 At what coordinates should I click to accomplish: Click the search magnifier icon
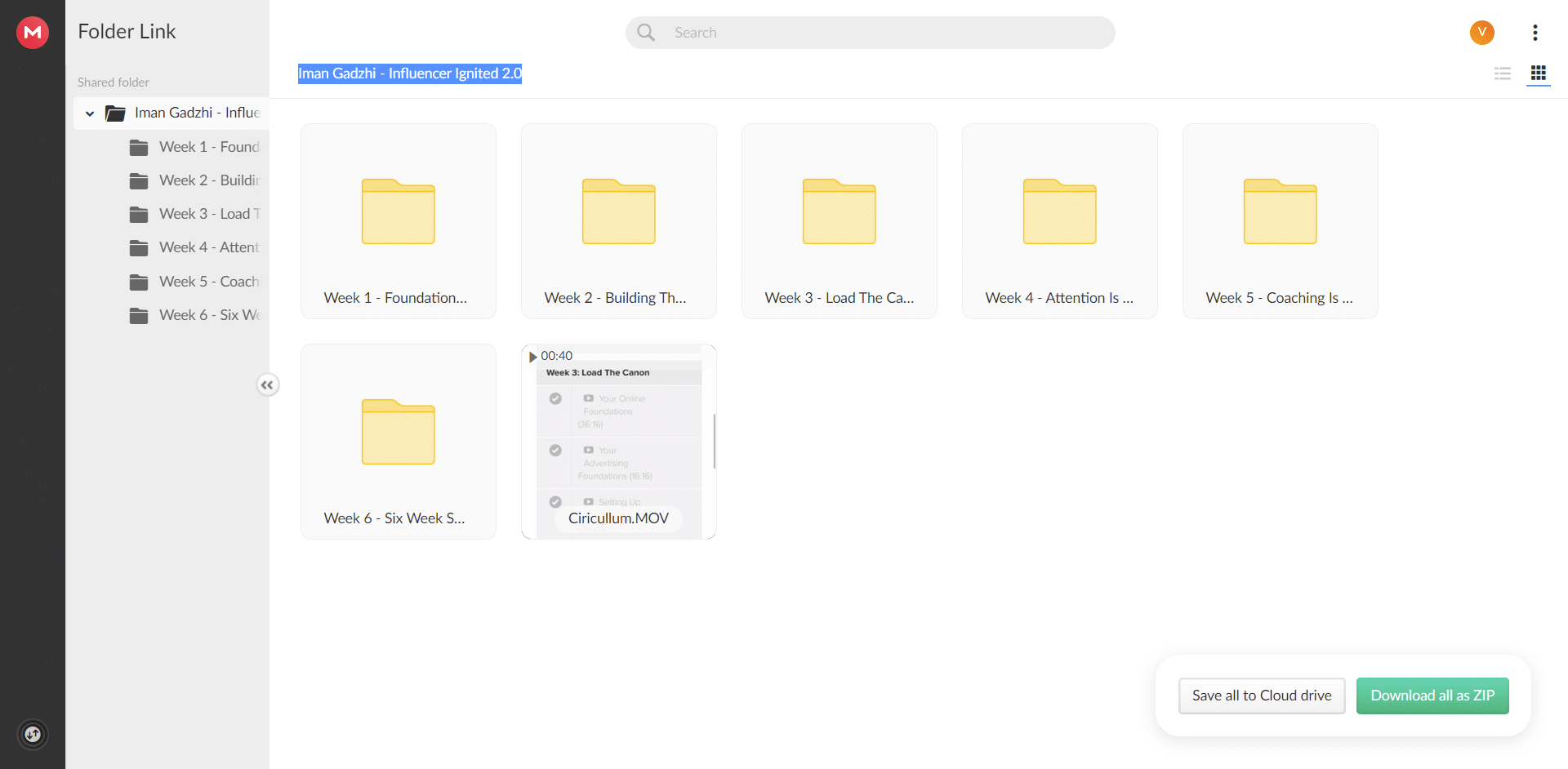click(646, 33)
